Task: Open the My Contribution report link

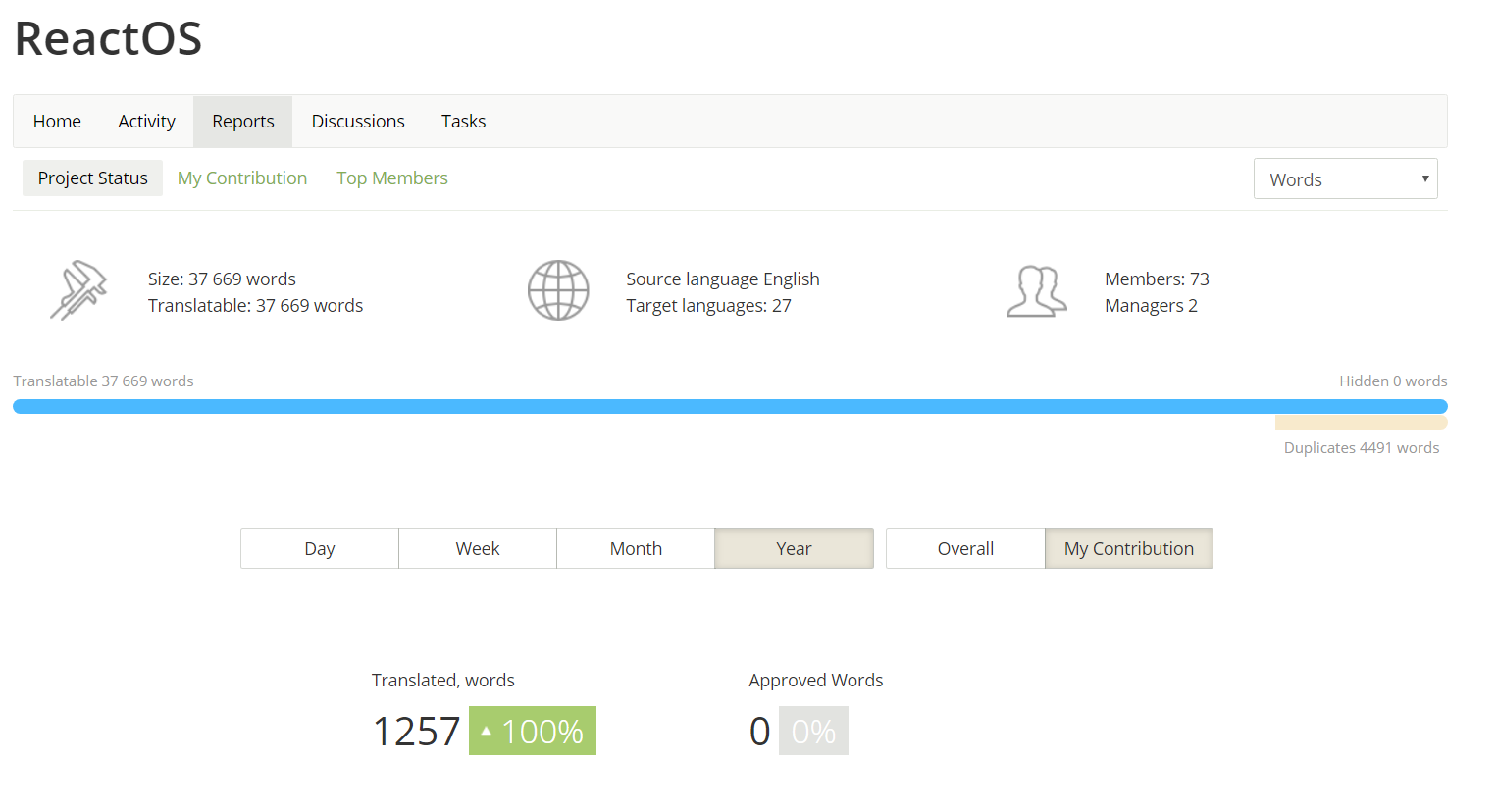Action: [242, 178]
